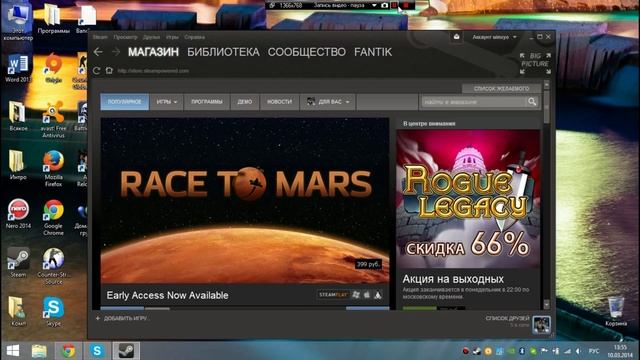
Task: Open Google Chrome desktop shortcut
Action: [x=53, y=217]
